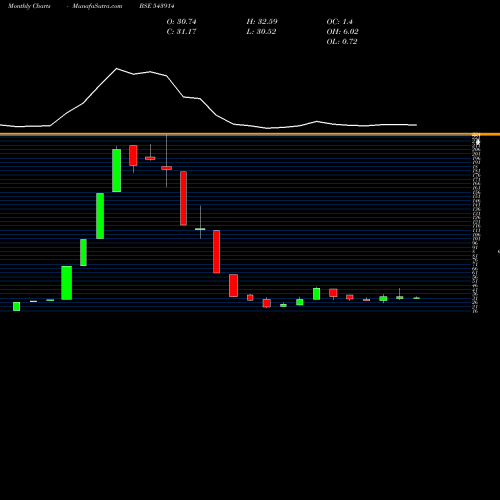
Task: Click the 'BSE 543914' symbol label
Action: (x=157, y=6)
